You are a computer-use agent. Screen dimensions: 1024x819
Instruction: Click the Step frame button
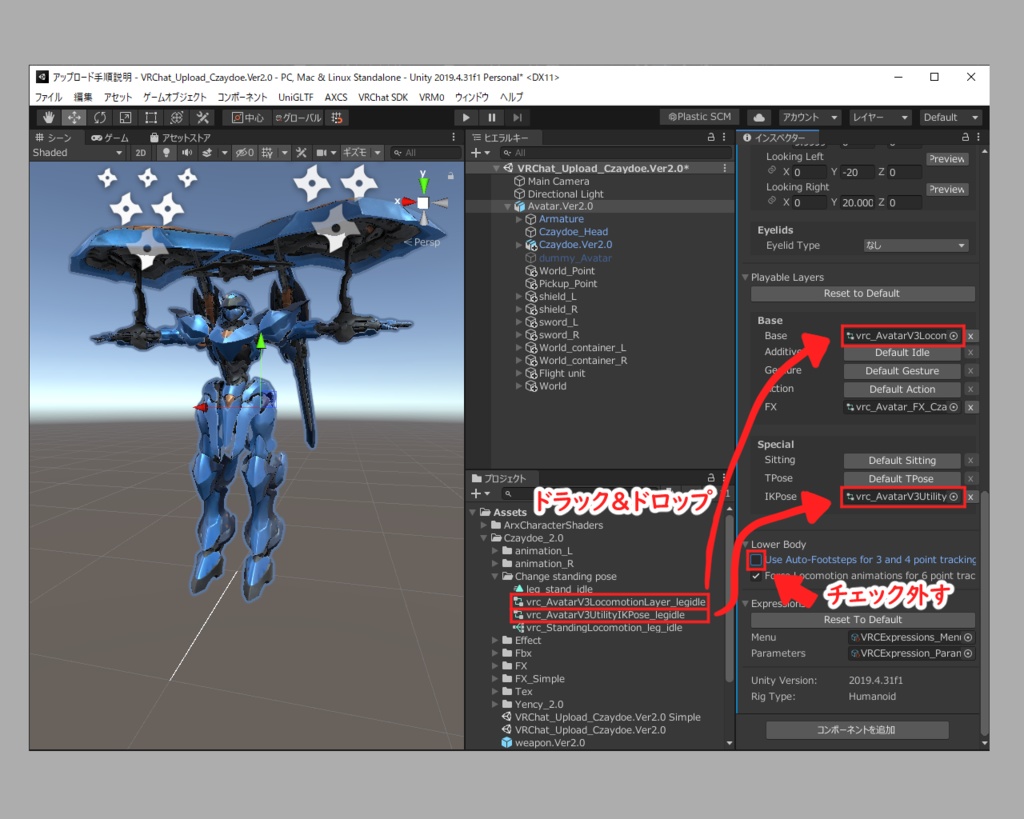coord(517,118)
